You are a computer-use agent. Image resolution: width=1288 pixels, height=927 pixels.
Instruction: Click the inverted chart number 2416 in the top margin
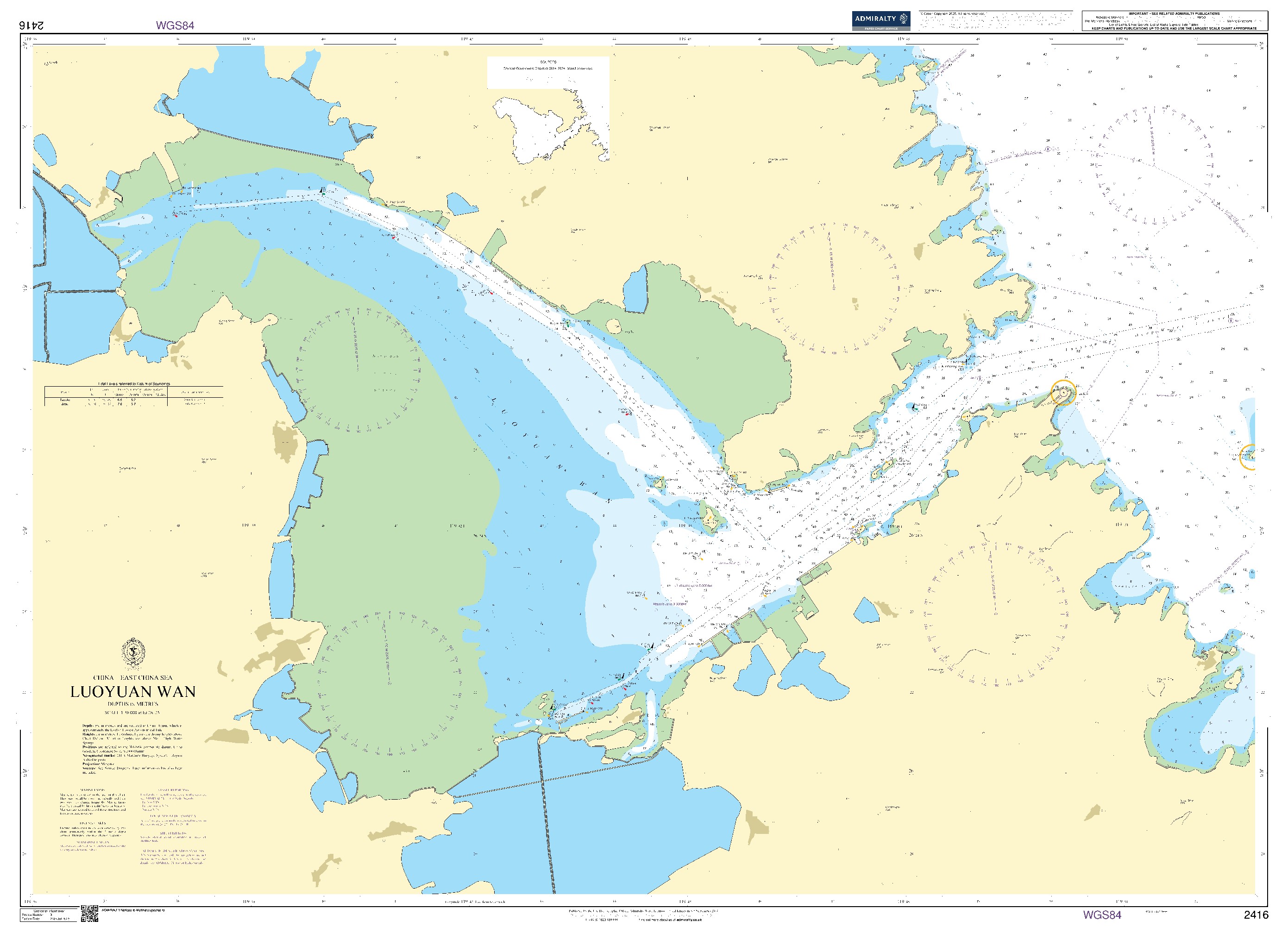(x=32, y=25)
